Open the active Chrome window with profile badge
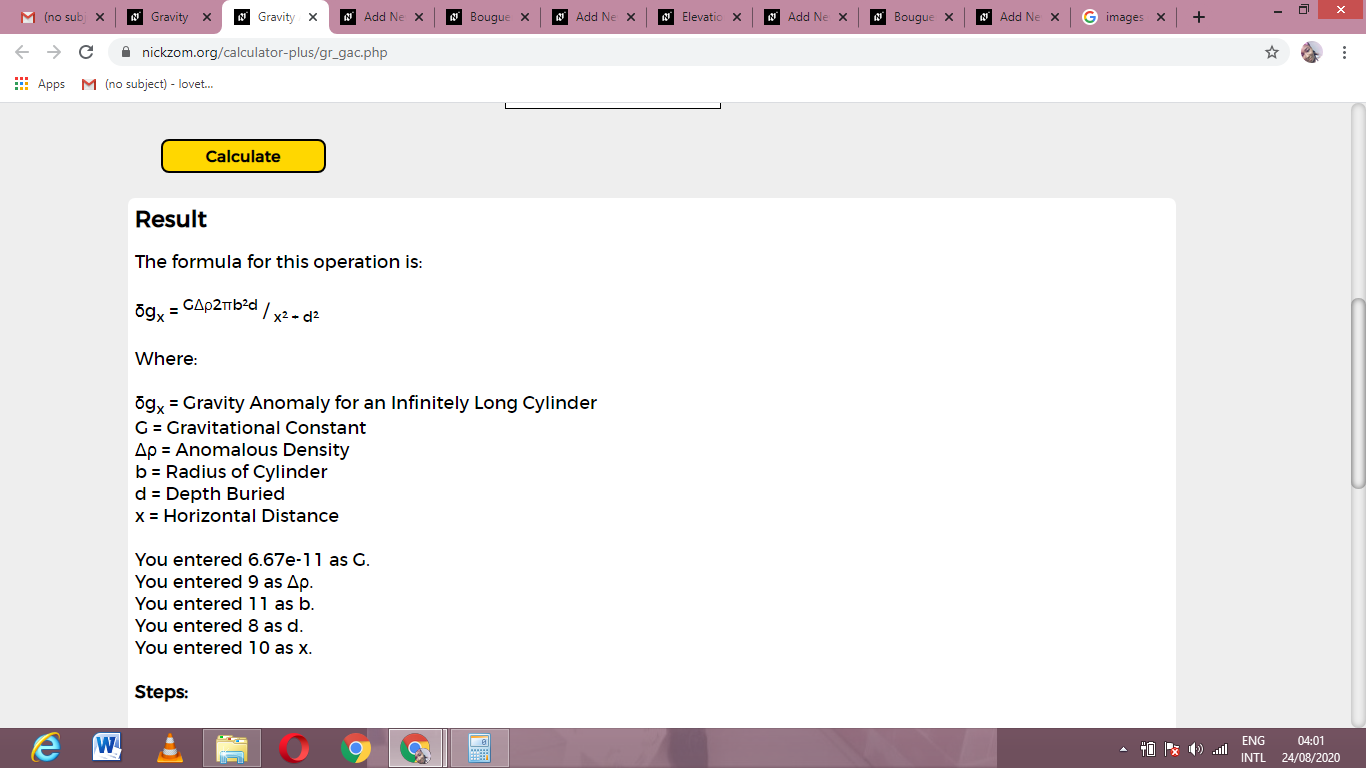The width and height of the screenshot is (1366, 768). [416, 748]
